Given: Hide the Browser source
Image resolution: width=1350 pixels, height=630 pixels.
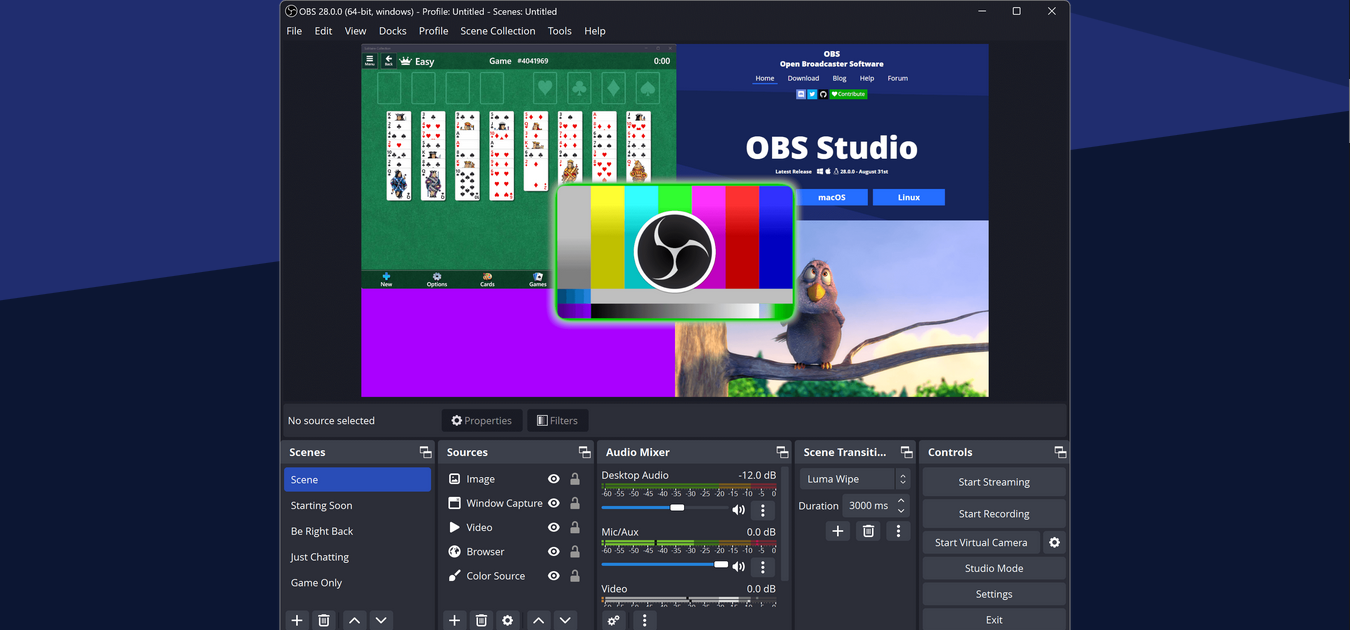Looking at the screenshot, I should [554, 551].
